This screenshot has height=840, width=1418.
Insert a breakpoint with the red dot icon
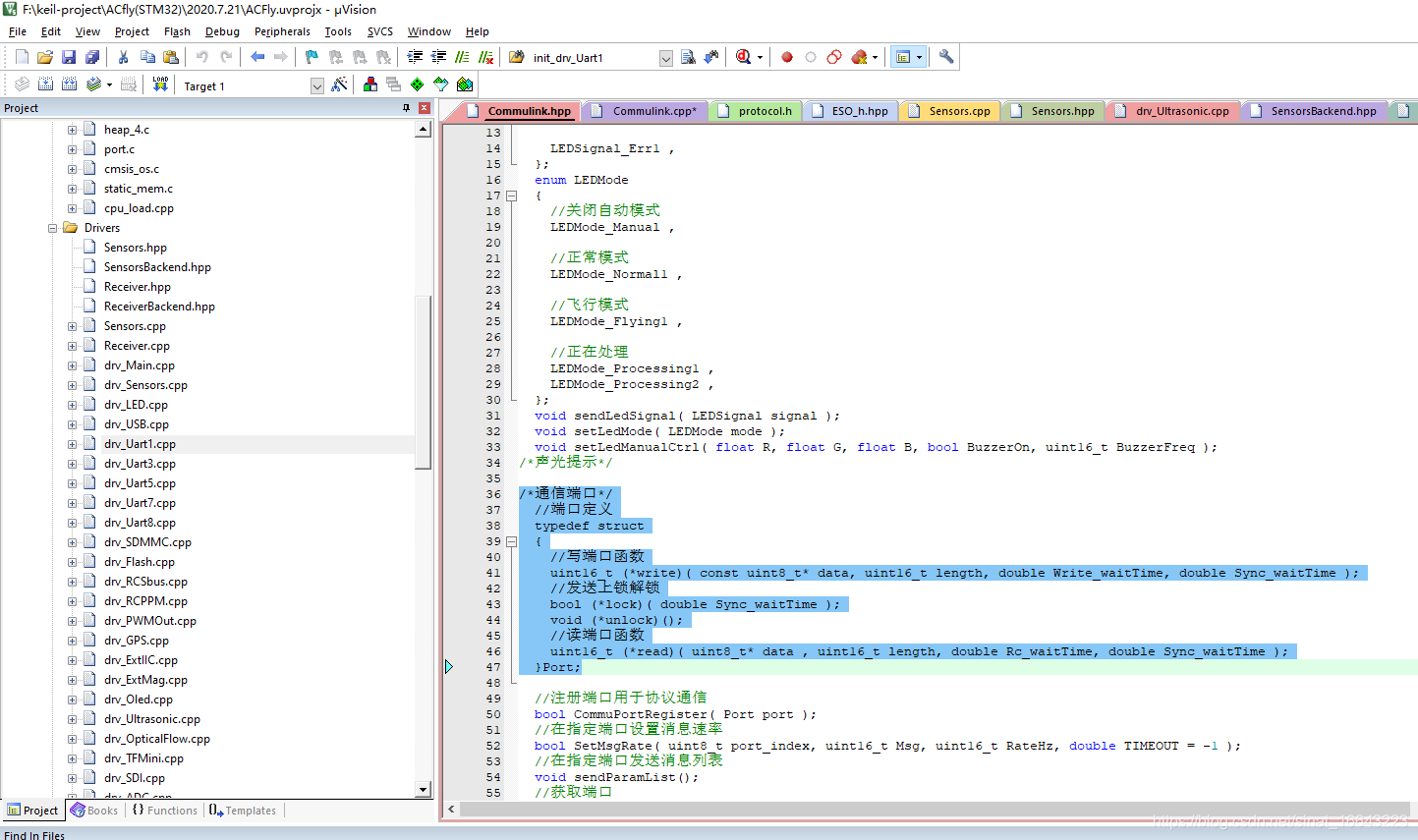(x=787, y=57)
